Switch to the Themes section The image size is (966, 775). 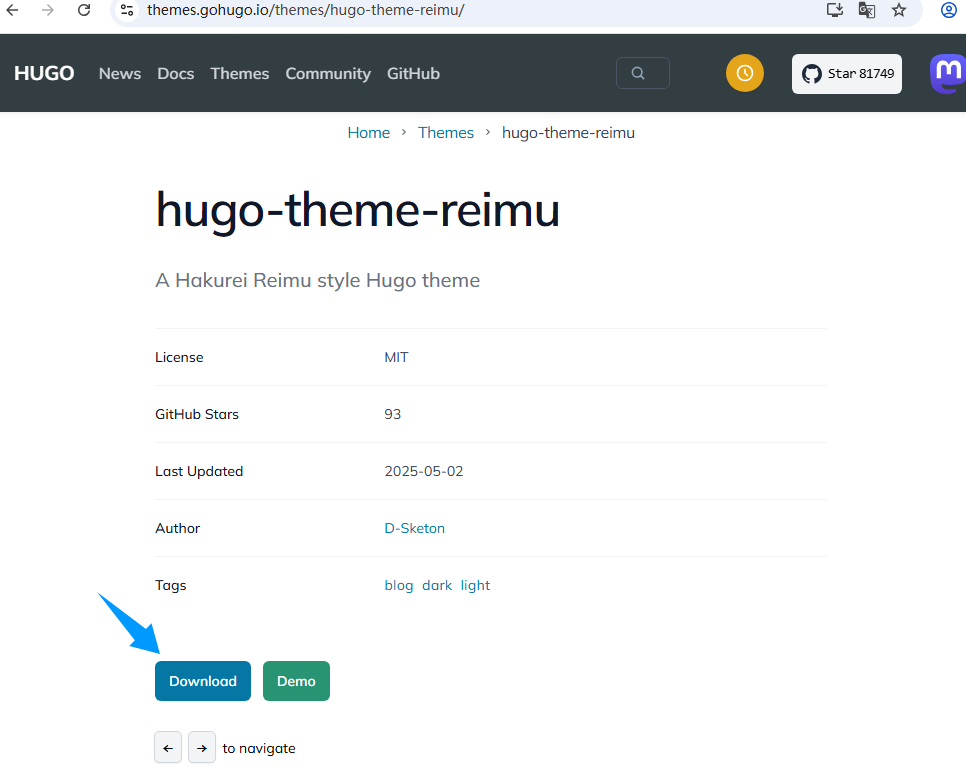click(x=240, y=72)
